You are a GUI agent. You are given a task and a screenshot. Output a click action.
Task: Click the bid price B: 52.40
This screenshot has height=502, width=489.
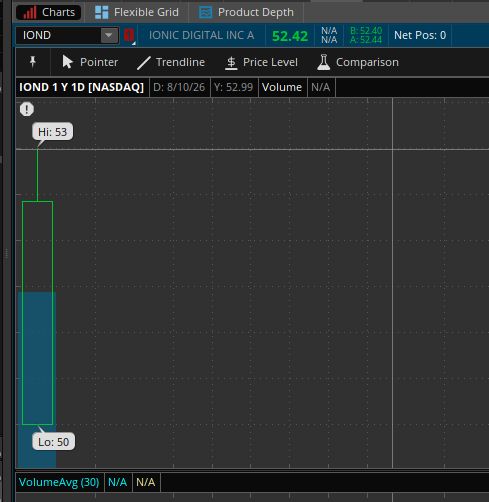(x=366, y=31)
